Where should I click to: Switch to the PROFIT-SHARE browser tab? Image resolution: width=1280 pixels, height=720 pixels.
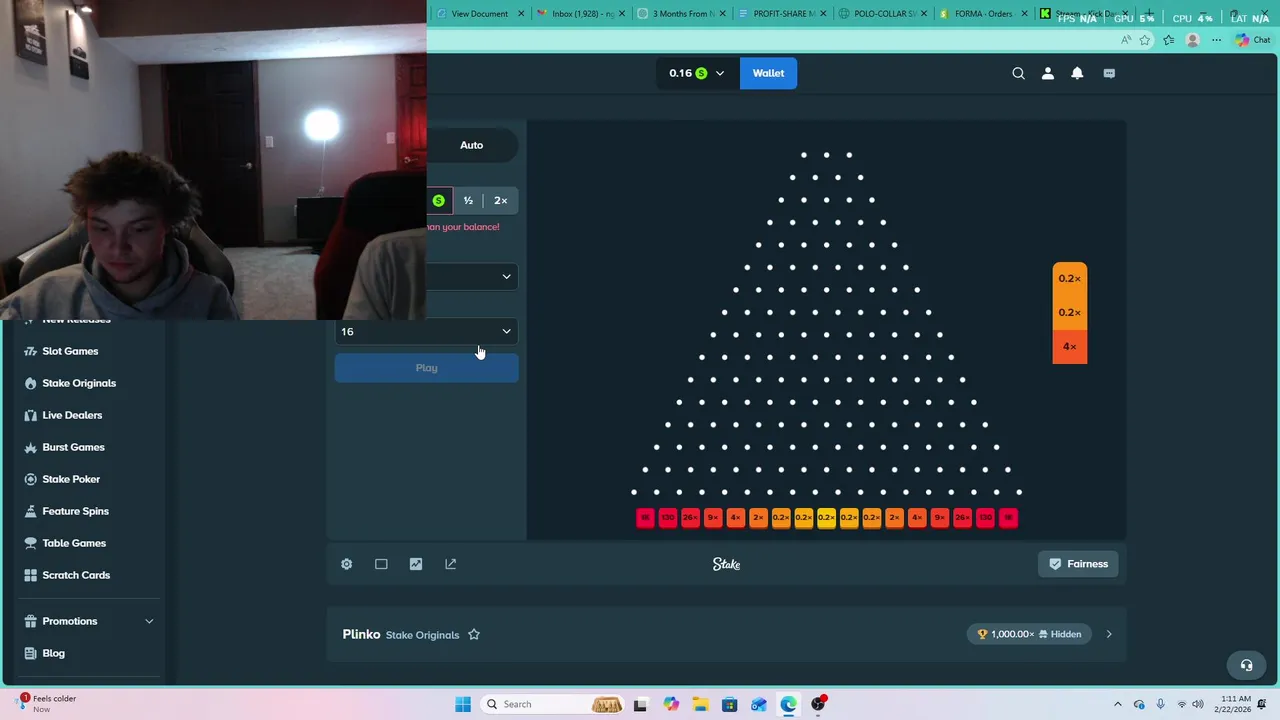click(x=784, y=14)
